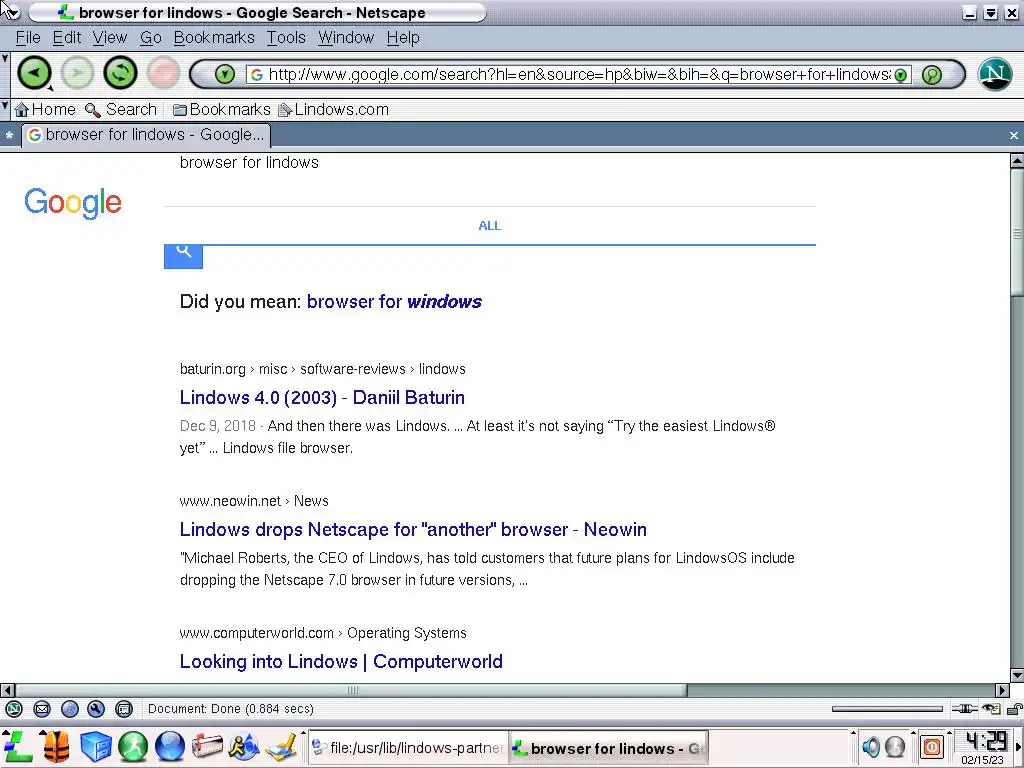Open 'Looking into Lindows | Computerworld' result
The width and height of the screenshot is (1024, 768).
click(x=341, y=661)
